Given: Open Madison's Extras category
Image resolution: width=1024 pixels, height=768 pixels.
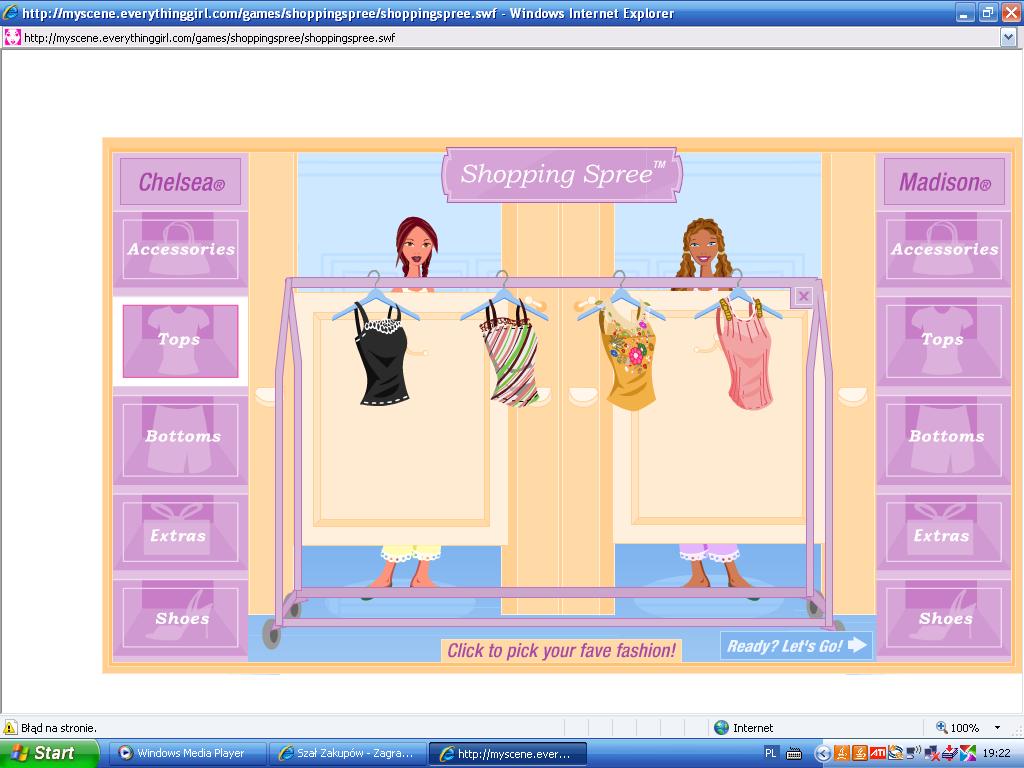Looking at the screenshot, I should coord(944,535).
